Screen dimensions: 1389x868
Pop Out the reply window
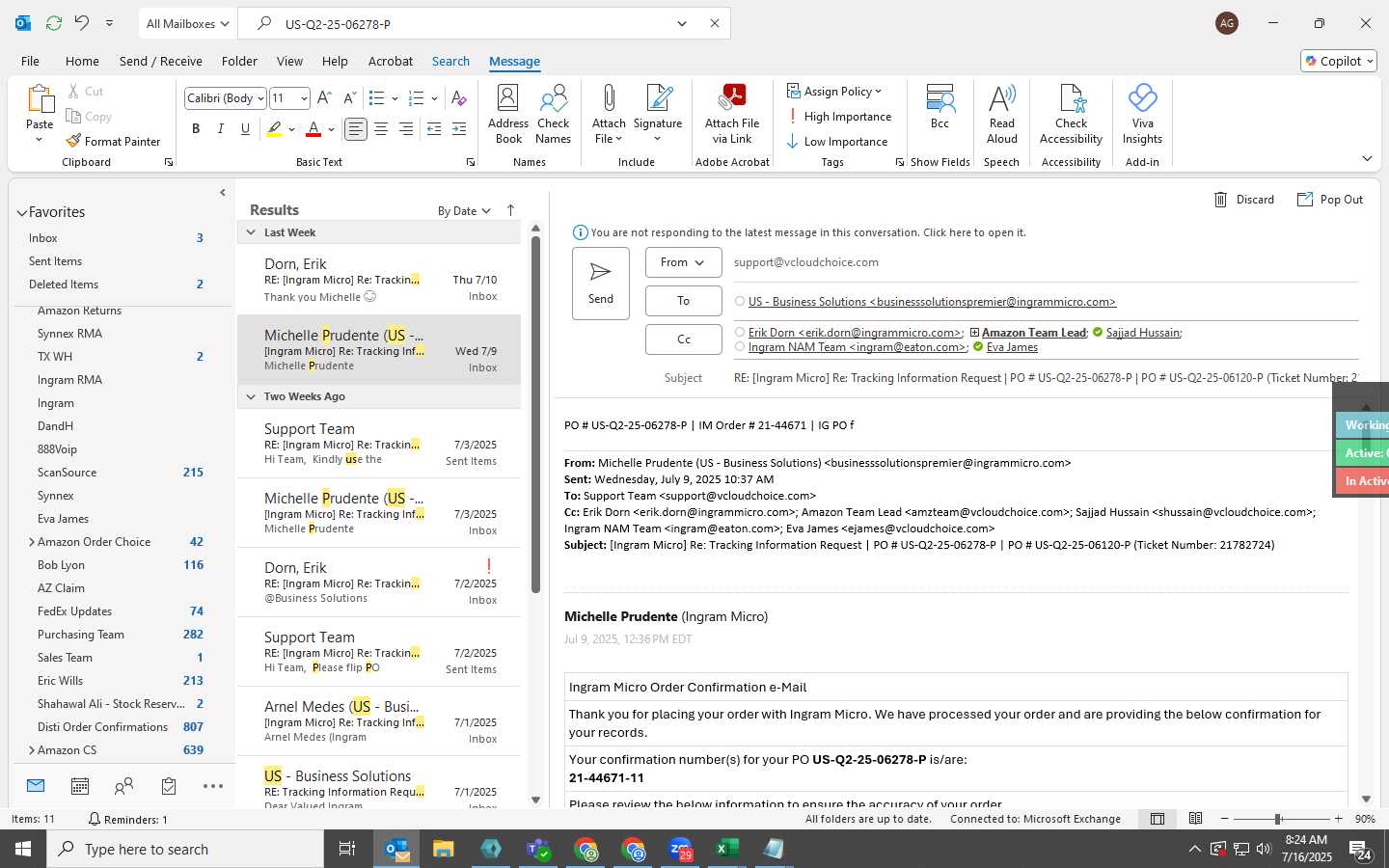[x=1330, y=200]
